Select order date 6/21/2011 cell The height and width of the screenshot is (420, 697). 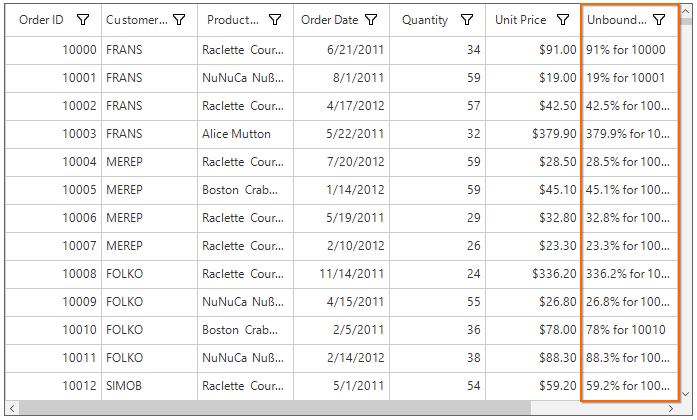coord(341,50)
